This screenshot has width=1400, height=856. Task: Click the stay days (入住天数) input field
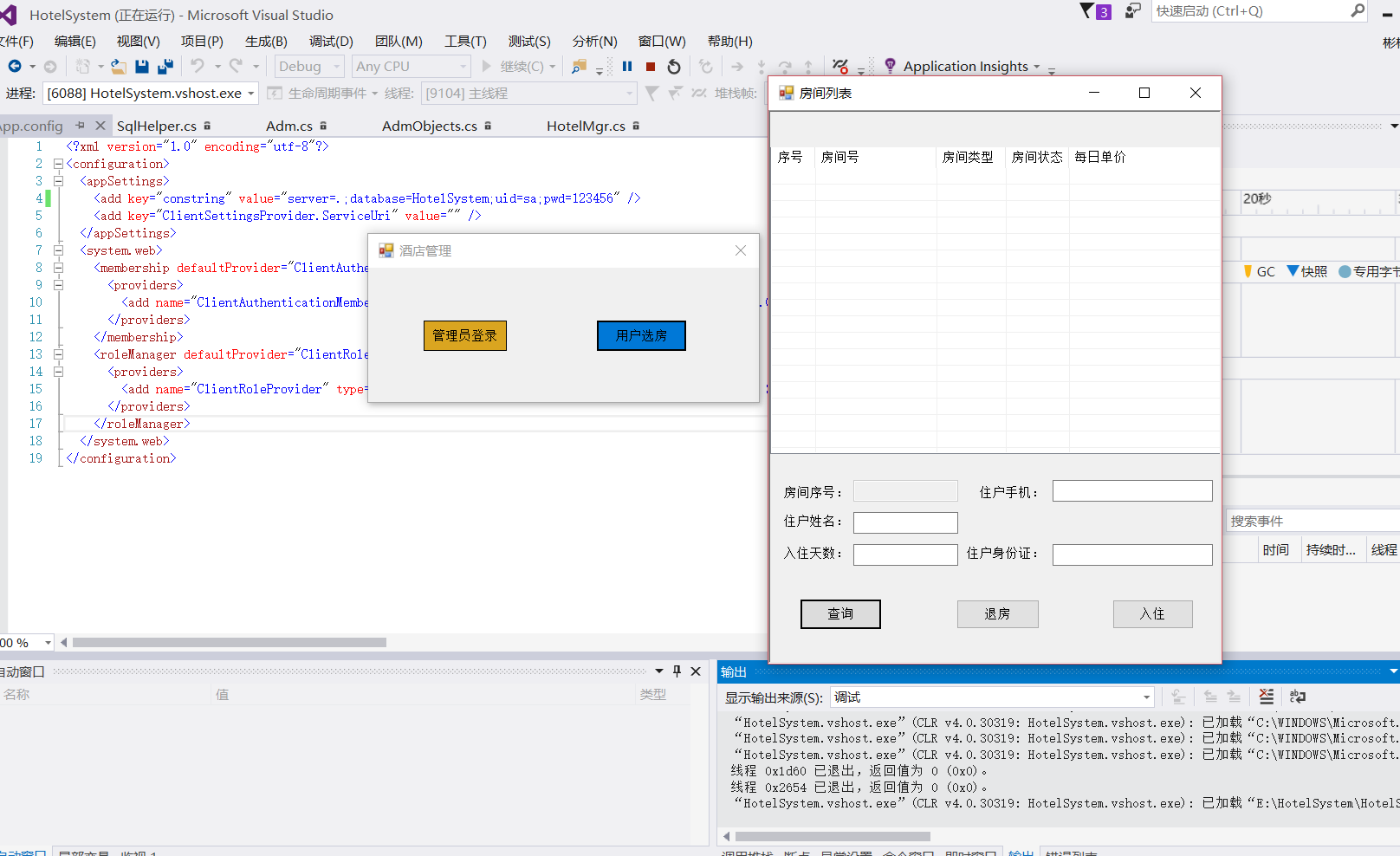click(905, 554)
